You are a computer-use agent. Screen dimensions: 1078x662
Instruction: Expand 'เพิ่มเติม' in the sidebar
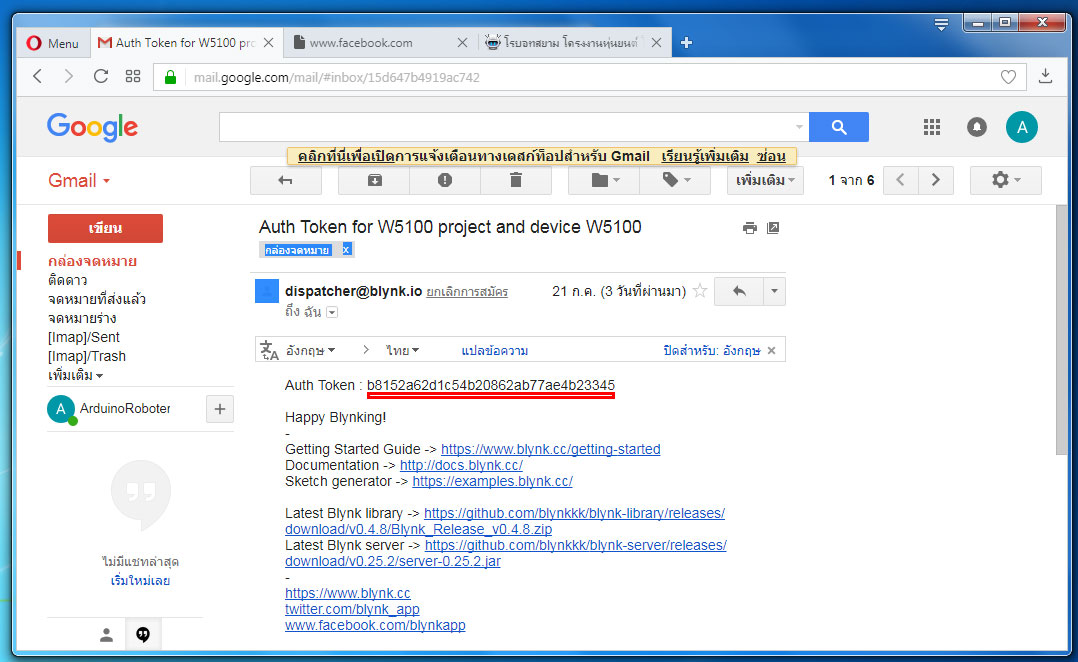75,376
